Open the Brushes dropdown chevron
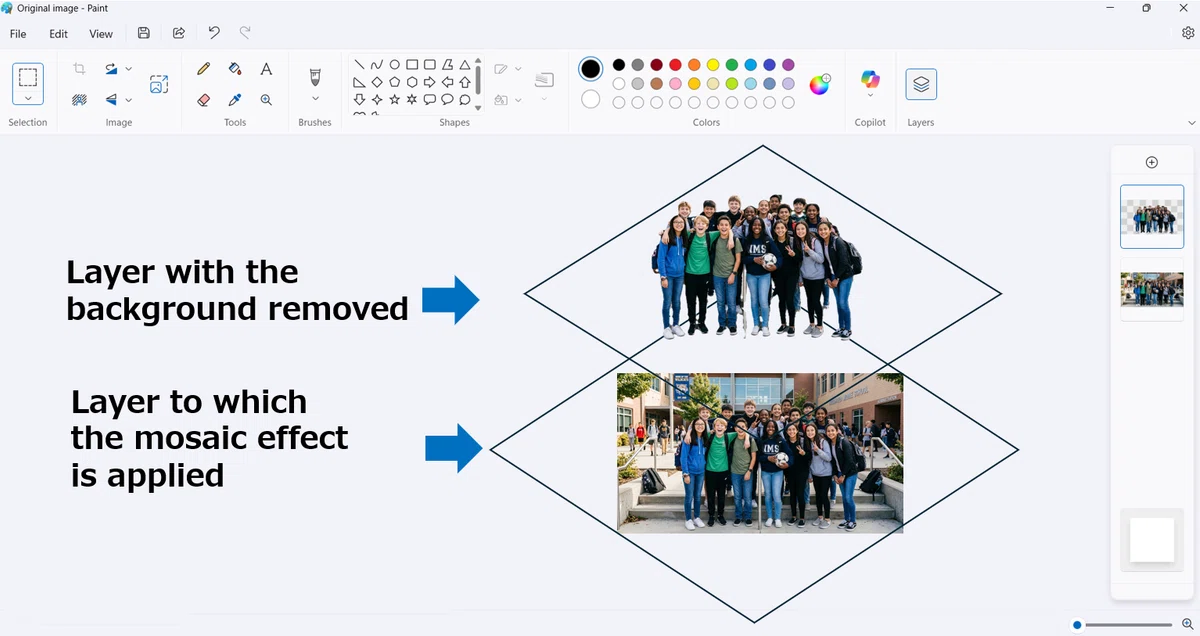The height and width of the screenshot is (636, 1200). tap(315, 99)
